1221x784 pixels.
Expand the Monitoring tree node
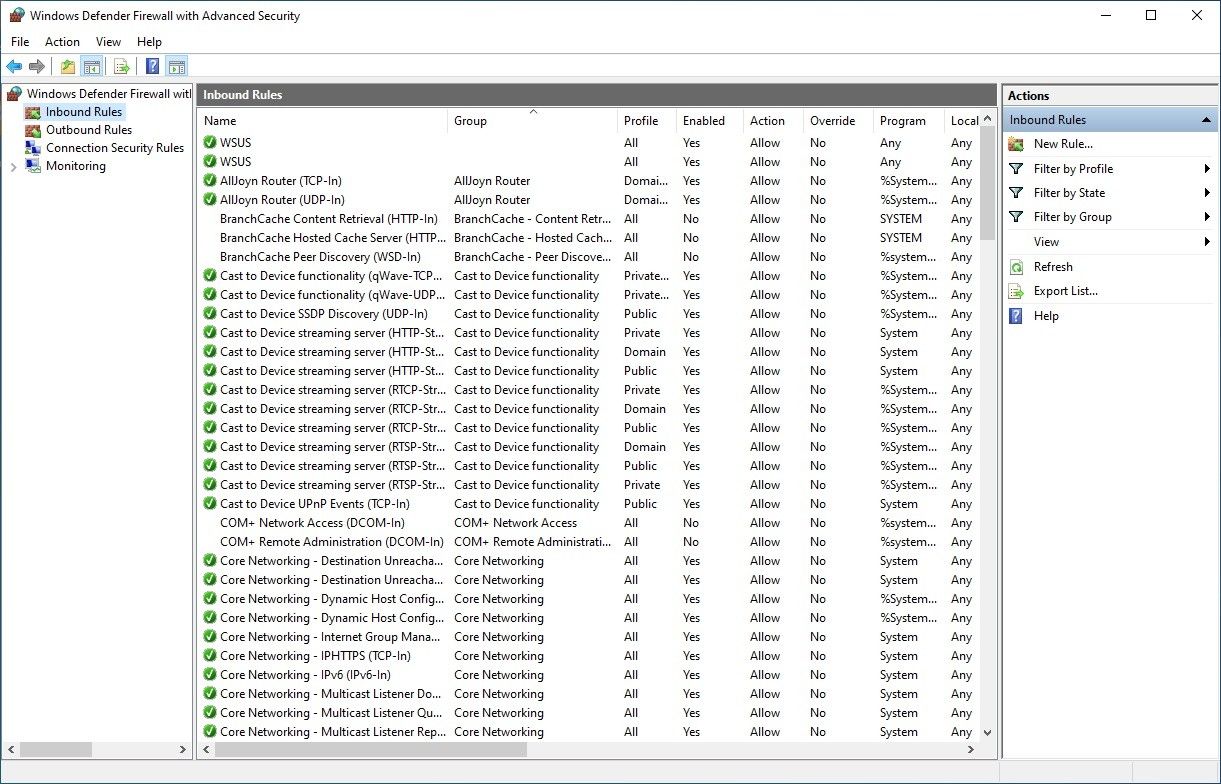click(13, 166)
